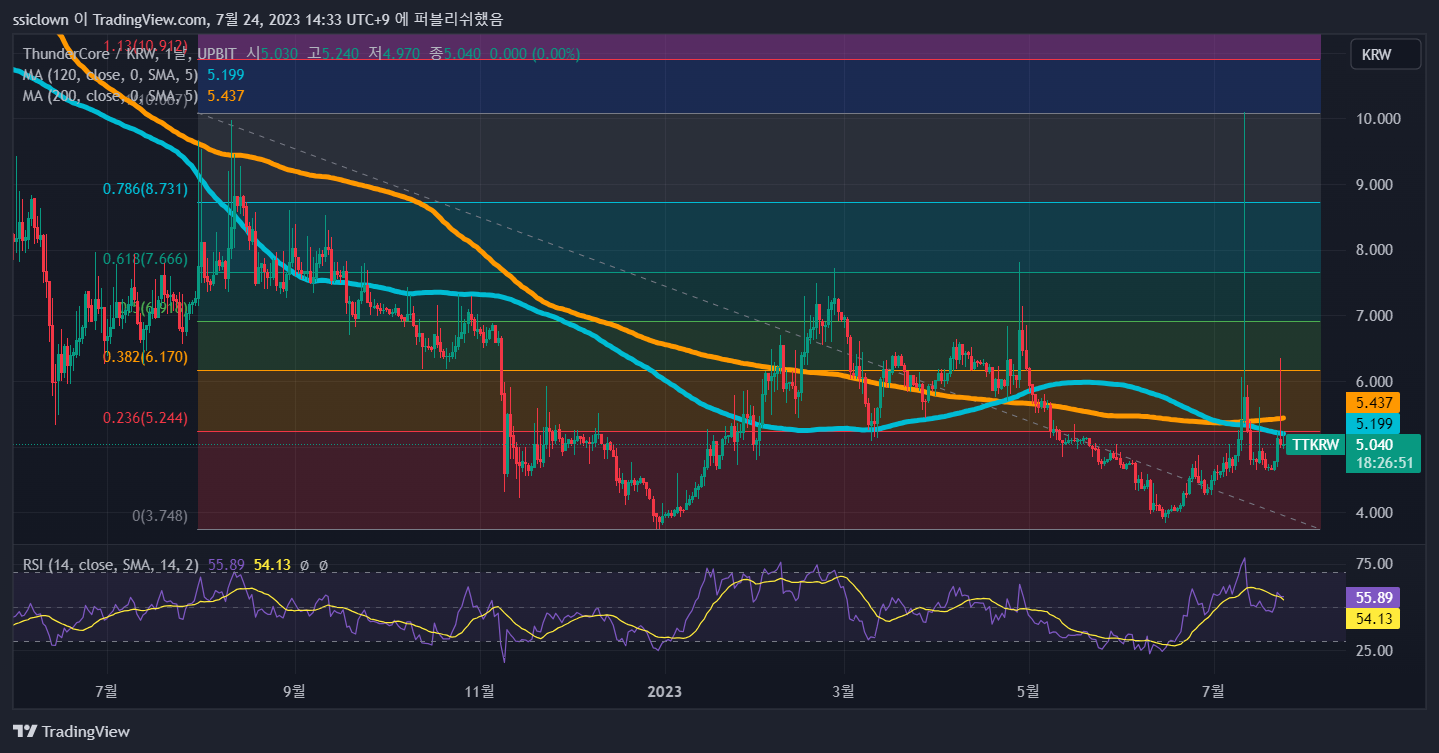The image size is (1439, 753).
Task: Click the 0.236(5.244) Fibonacci level label
Action: 146,418
